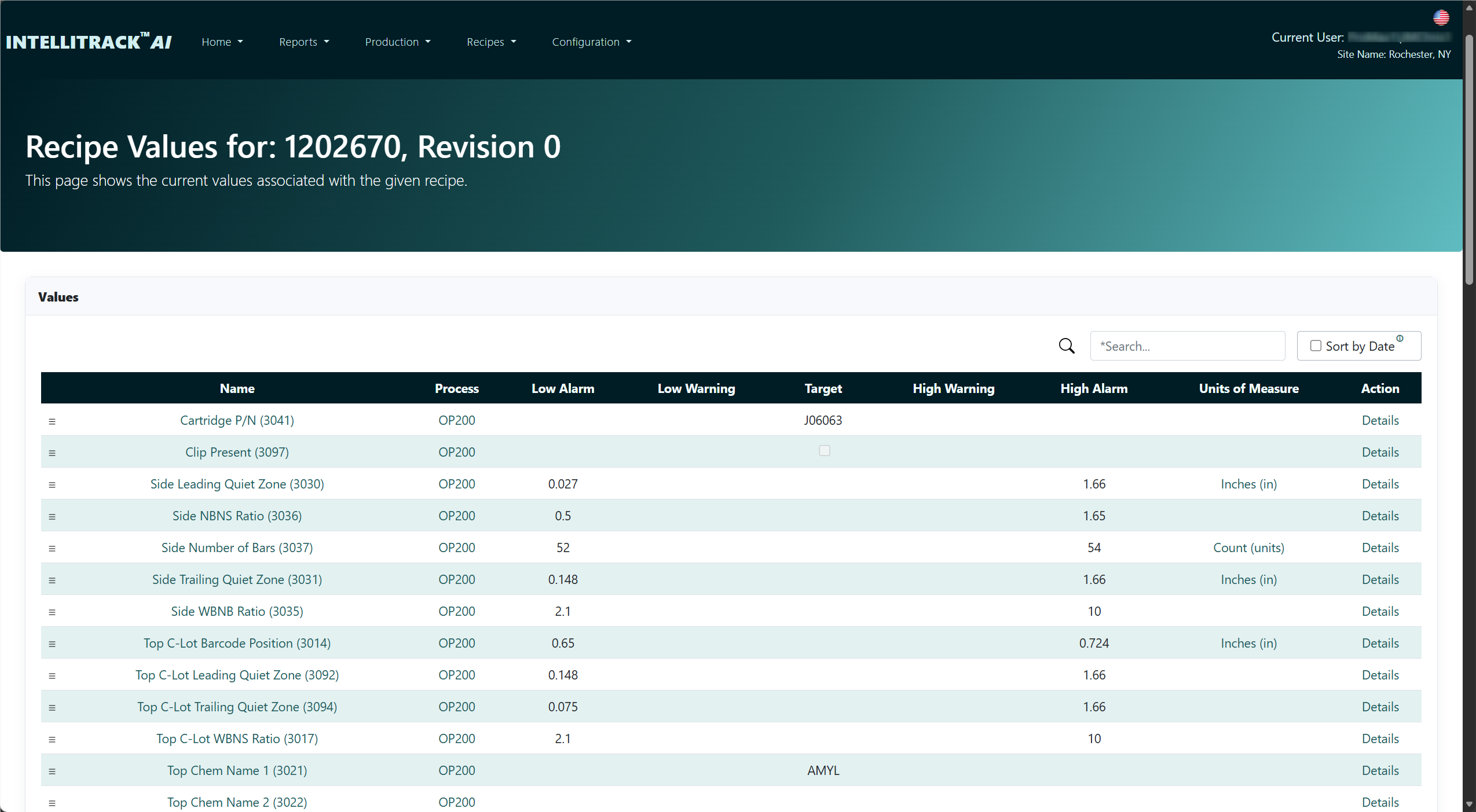Click inside the Search input field

1187,346
